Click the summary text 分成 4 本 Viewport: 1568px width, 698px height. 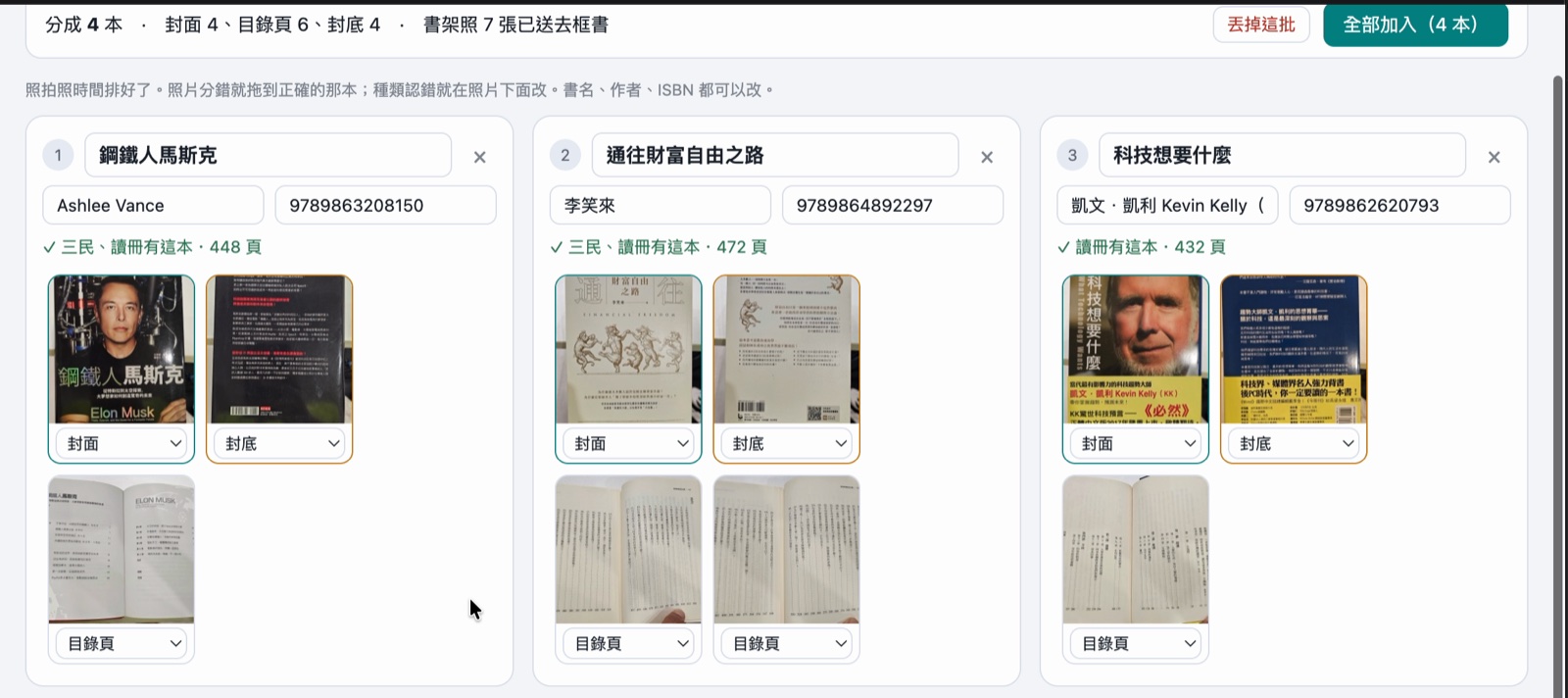tap(84, 25)
